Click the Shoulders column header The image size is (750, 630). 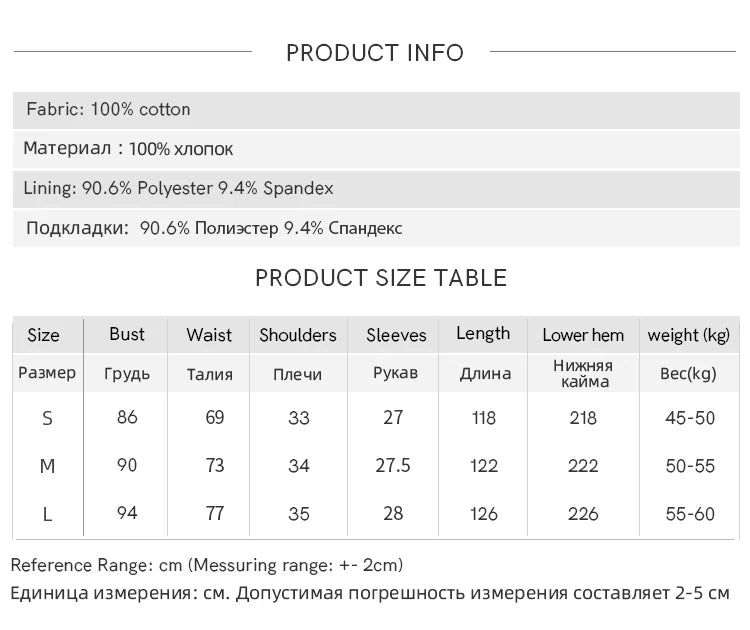point(298,335)
